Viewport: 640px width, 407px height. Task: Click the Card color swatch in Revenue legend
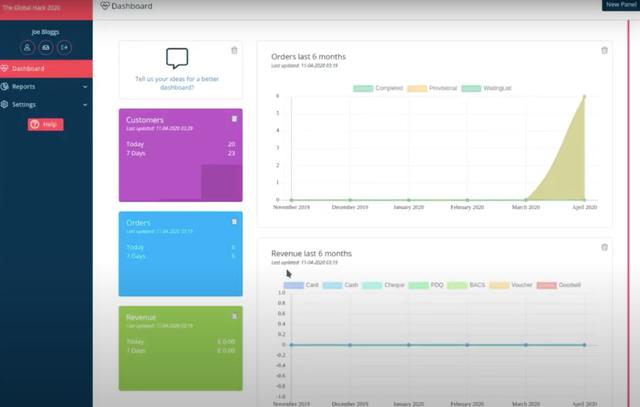[293, 285]
